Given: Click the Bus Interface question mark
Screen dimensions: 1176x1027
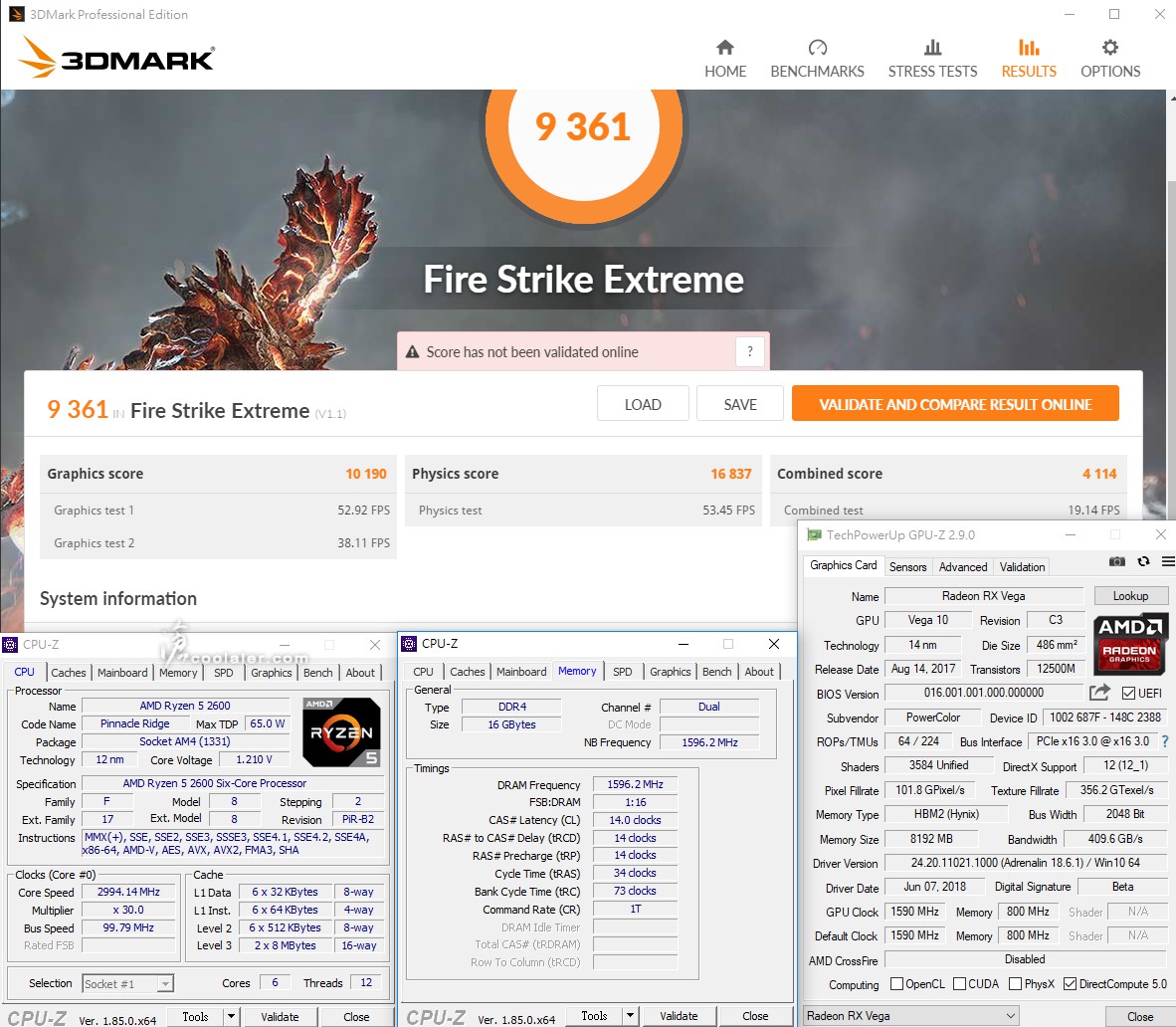Looking at the screenshot, I should 1165,741.
